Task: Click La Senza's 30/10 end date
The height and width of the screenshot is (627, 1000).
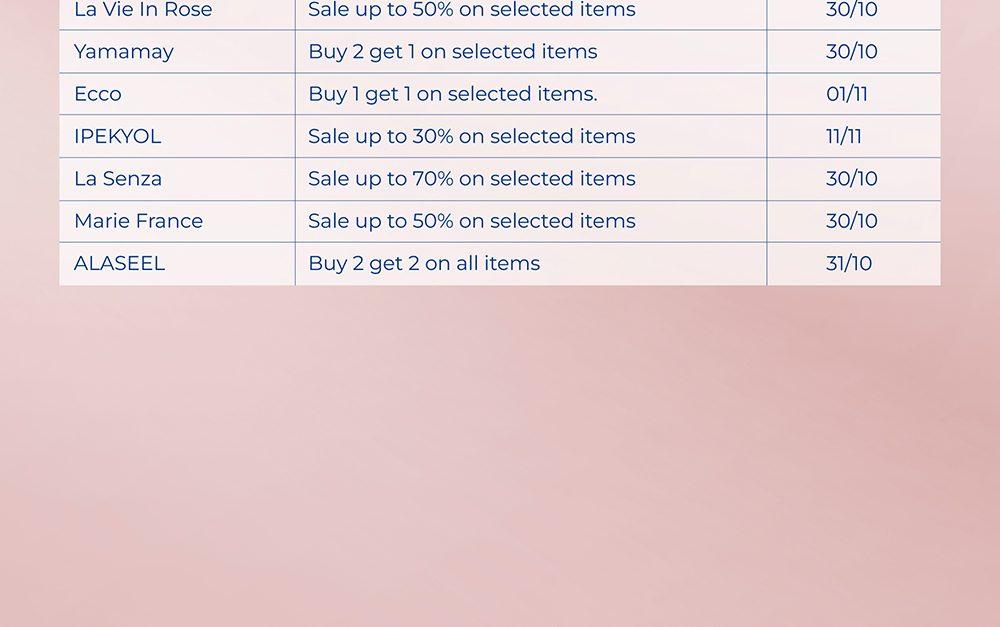Action: (852, 179)
